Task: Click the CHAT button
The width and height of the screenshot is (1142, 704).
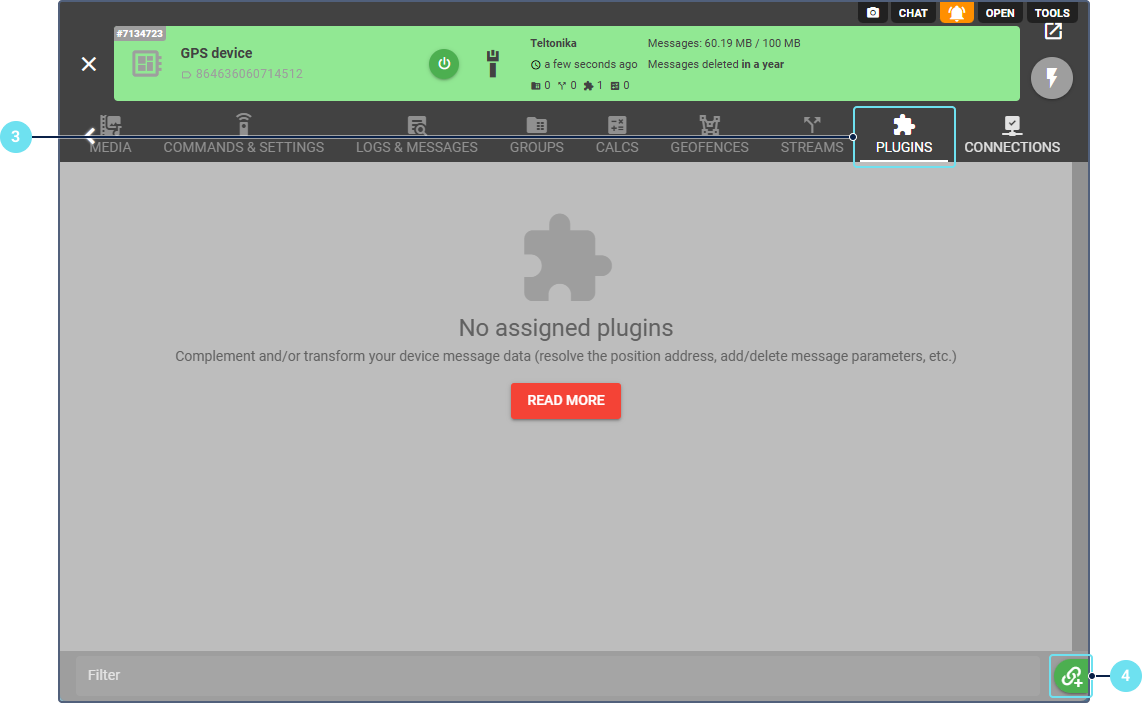Action: [913, 13]
